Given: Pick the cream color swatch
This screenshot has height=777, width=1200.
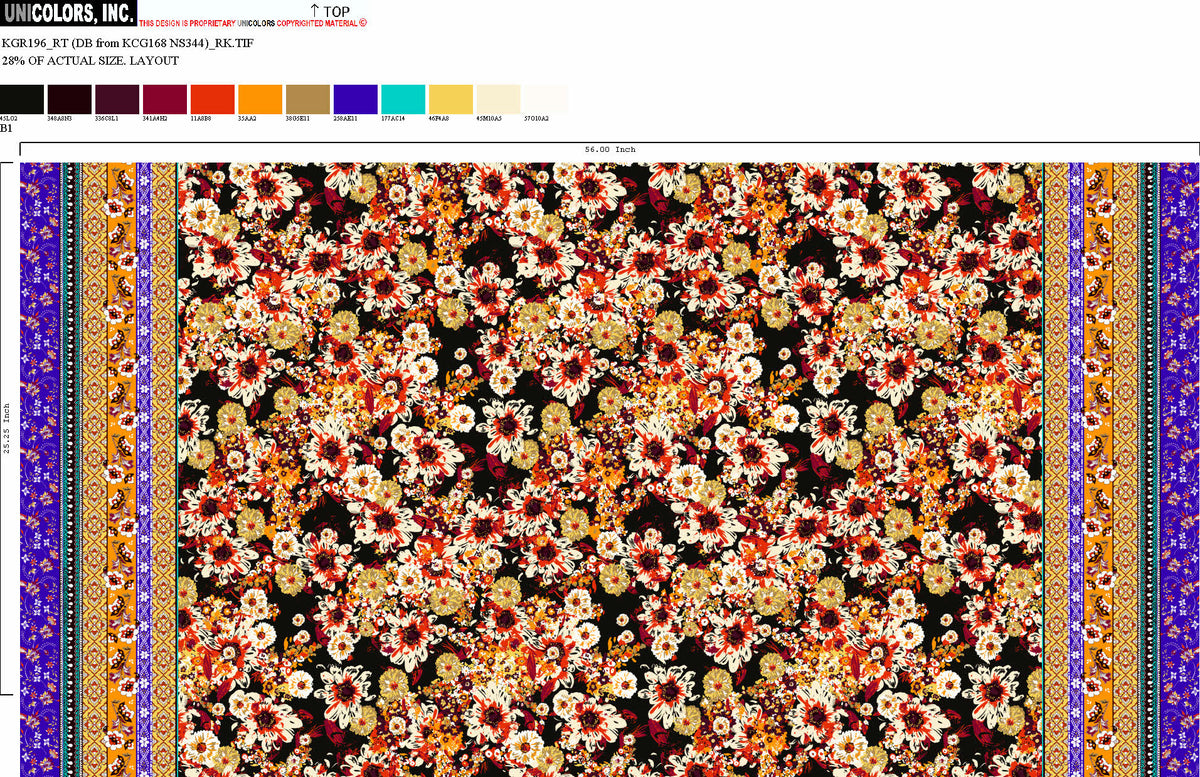Looking at the screenshot, I should 498,99.
